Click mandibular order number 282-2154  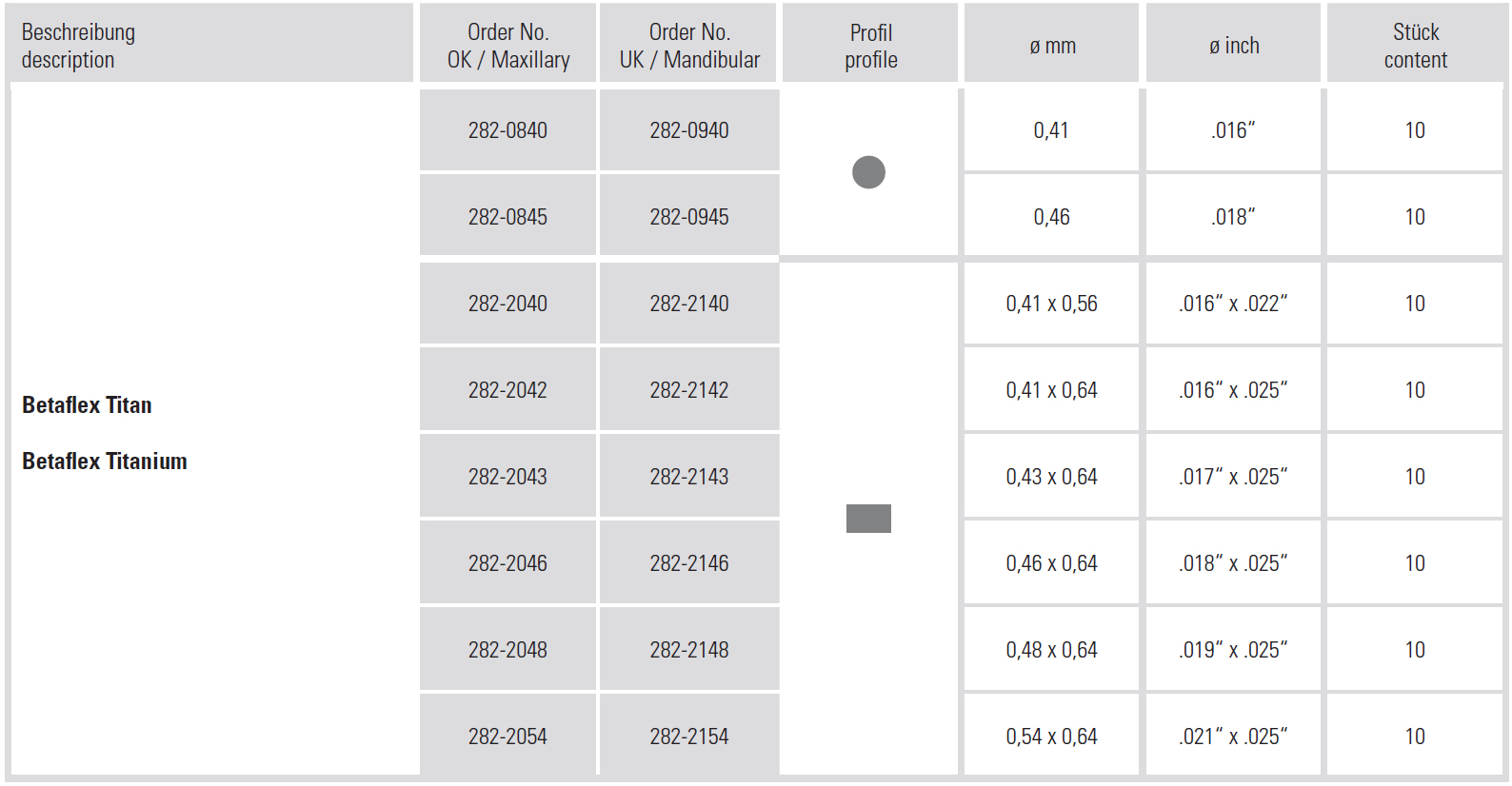[689, 737]
